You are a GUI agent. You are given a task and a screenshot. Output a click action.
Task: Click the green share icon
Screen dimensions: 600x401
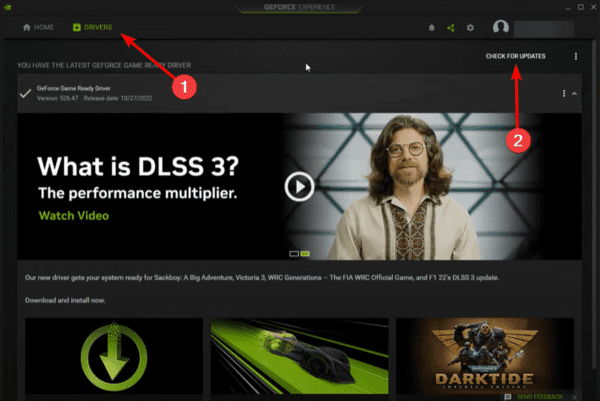(x=451, y=28)
